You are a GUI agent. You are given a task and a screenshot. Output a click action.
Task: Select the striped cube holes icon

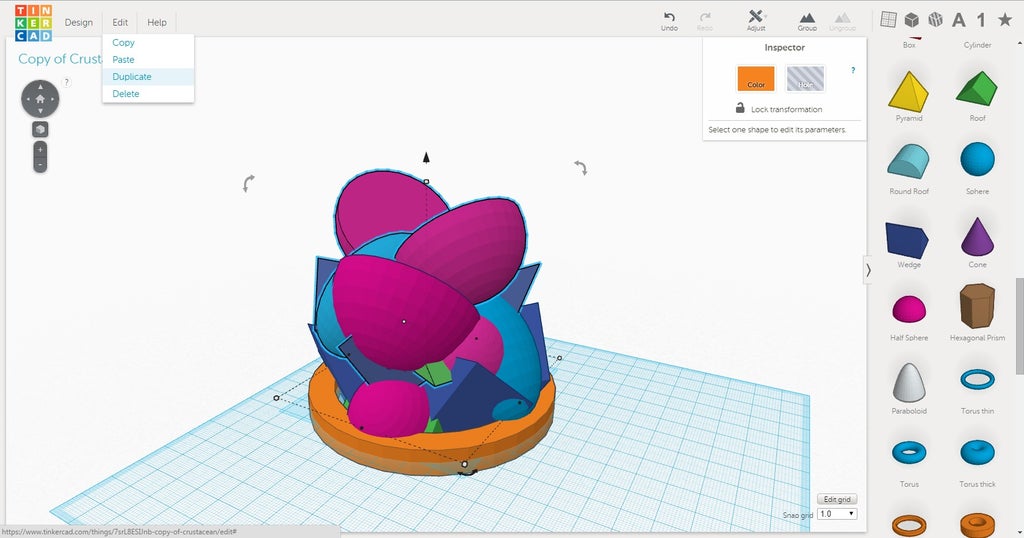tap(935, 20)
